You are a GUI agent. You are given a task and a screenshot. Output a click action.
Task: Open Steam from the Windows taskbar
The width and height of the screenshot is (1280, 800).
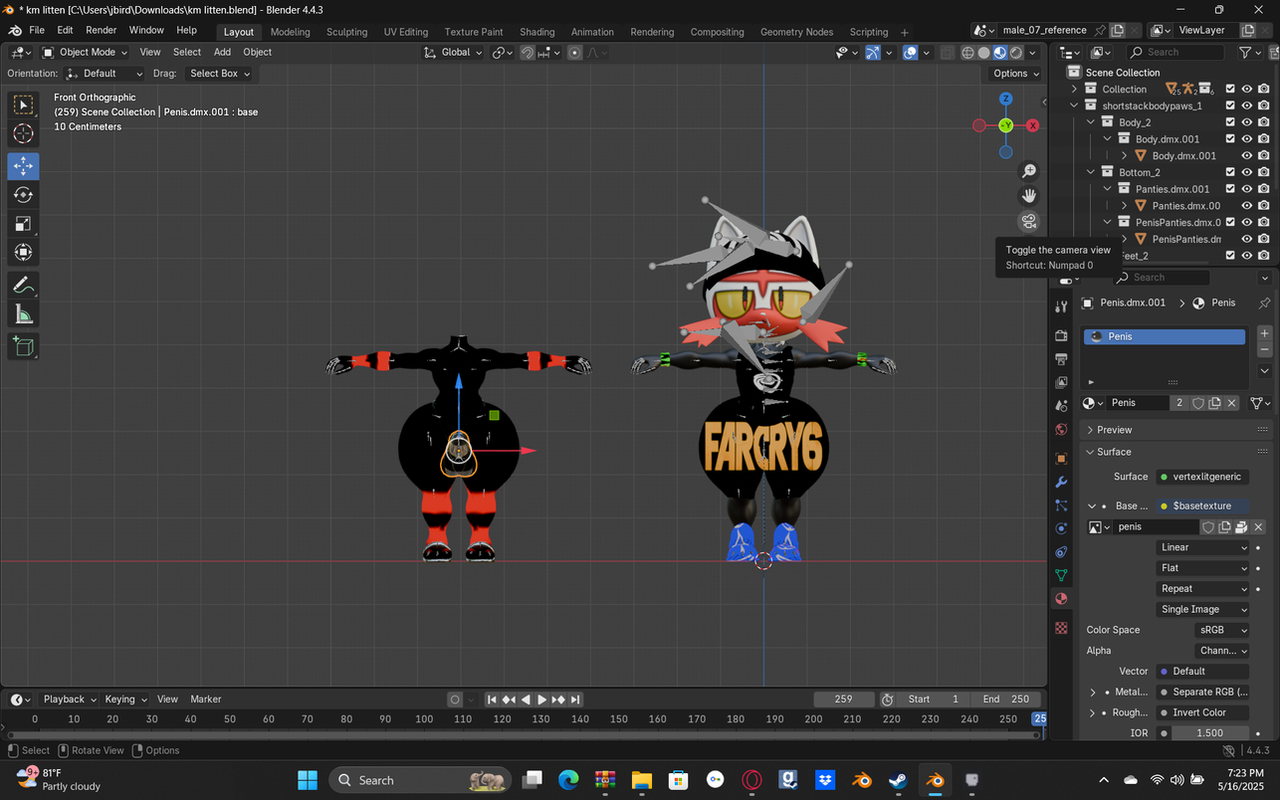898,780
